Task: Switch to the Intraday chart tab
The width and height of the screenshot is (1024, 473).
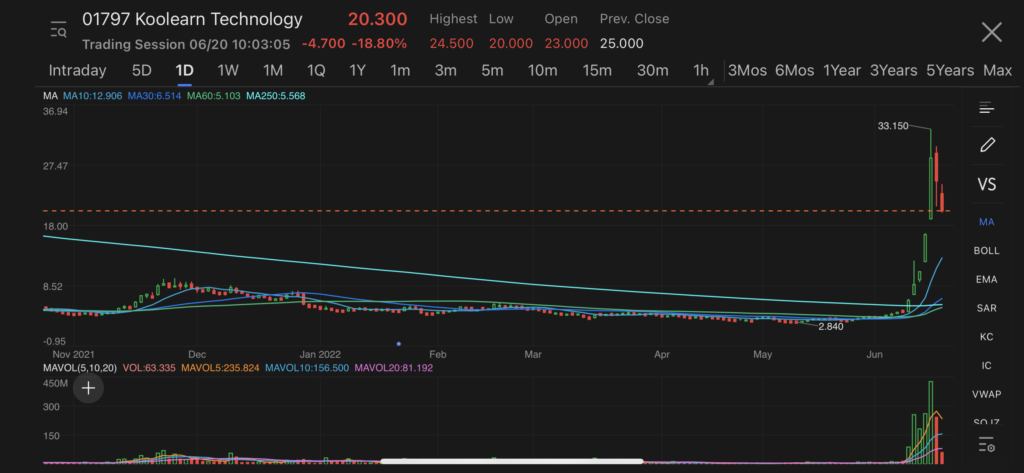Action: [77, 71]
